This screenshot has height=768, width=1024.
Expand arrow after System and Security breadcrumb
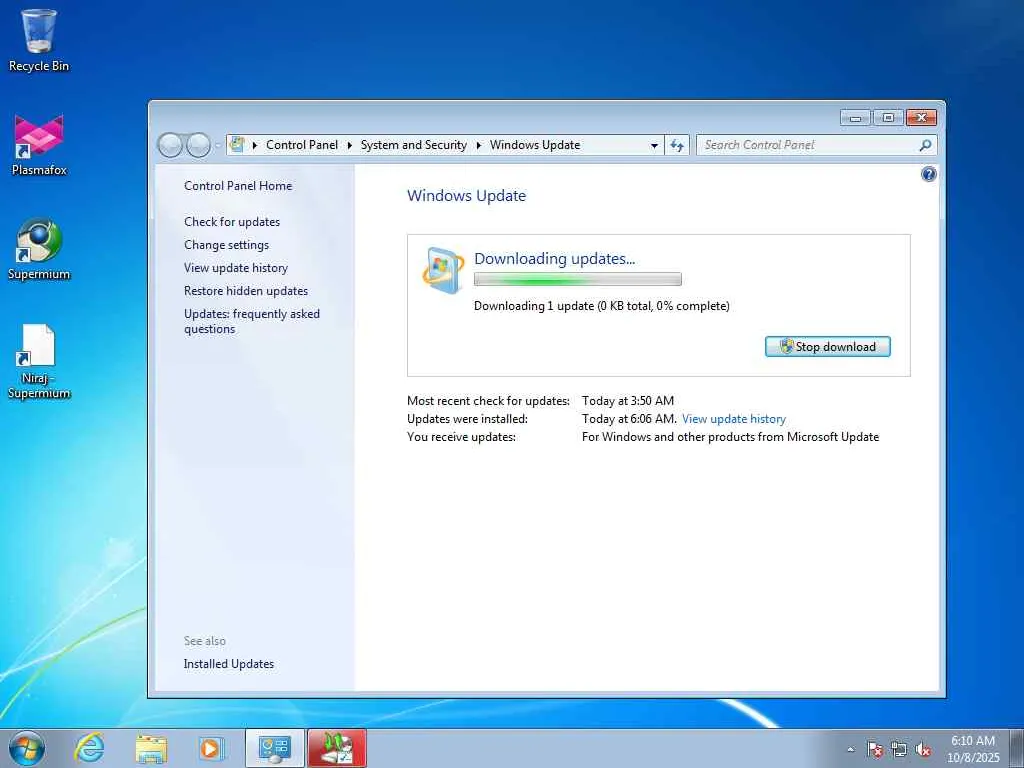[x=478, y=145]
